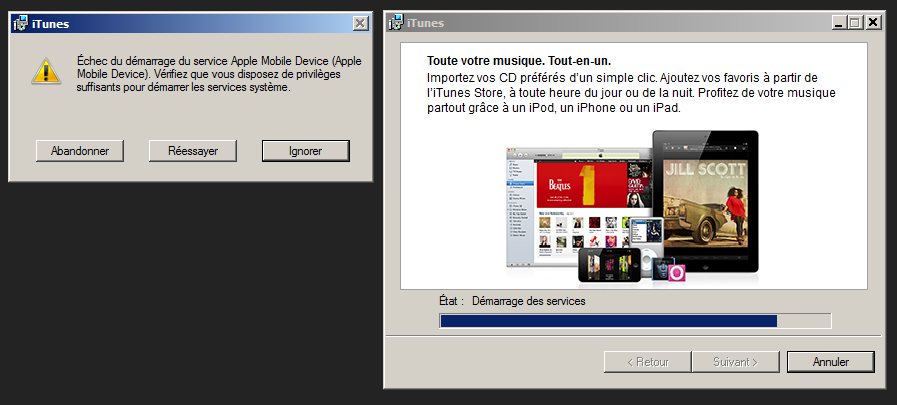Minimize the iTunes installer window
Viewport: 897px width, 405px height.
(838, 22)
